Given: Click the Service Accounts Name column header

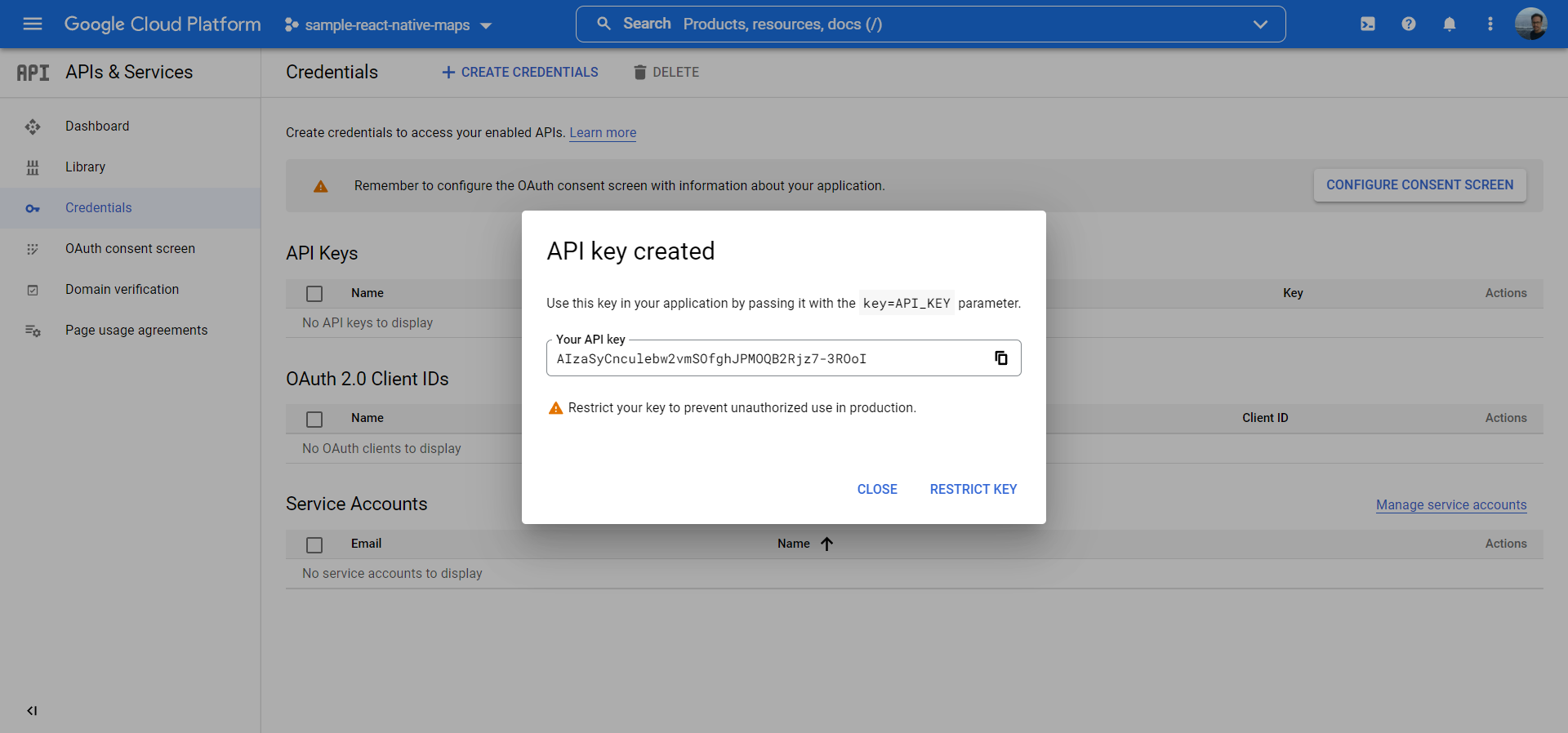Looking at the screenshot, I should (x=794, y=544).
